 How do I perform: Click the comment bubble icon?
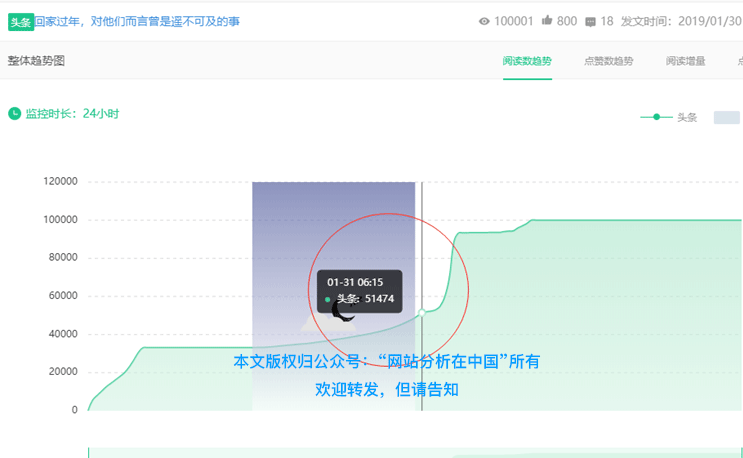pyautogui.click(x=590, y=21)
